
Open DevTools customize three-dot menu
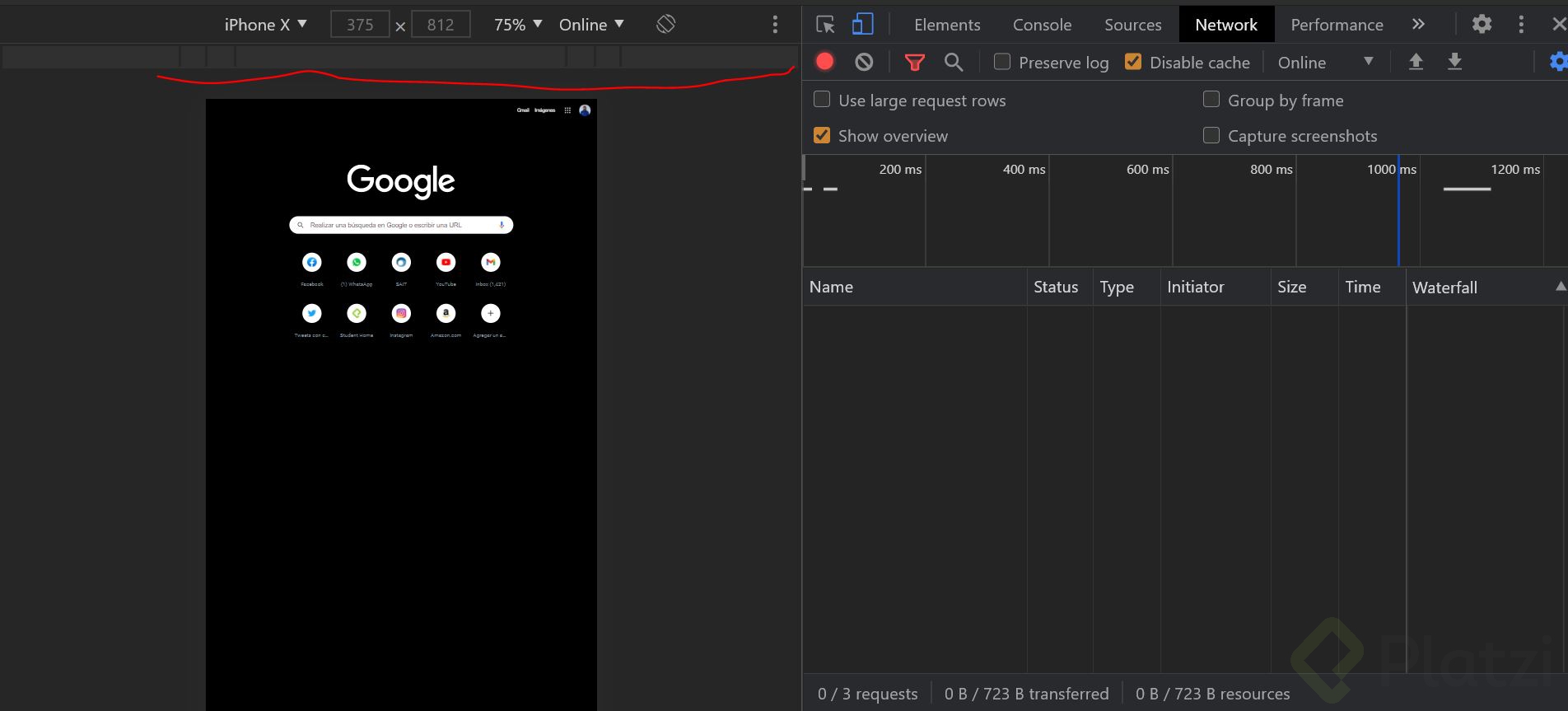click(1521, 25)
